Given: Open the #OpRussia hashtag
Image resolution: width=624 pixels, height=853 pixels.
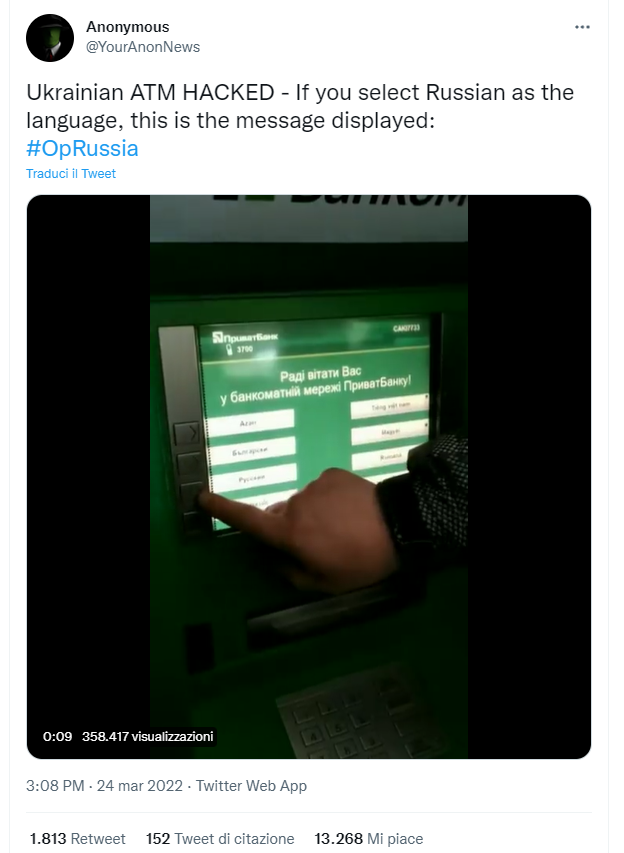Looking at the screenshot, I should [x=82, y=148].
